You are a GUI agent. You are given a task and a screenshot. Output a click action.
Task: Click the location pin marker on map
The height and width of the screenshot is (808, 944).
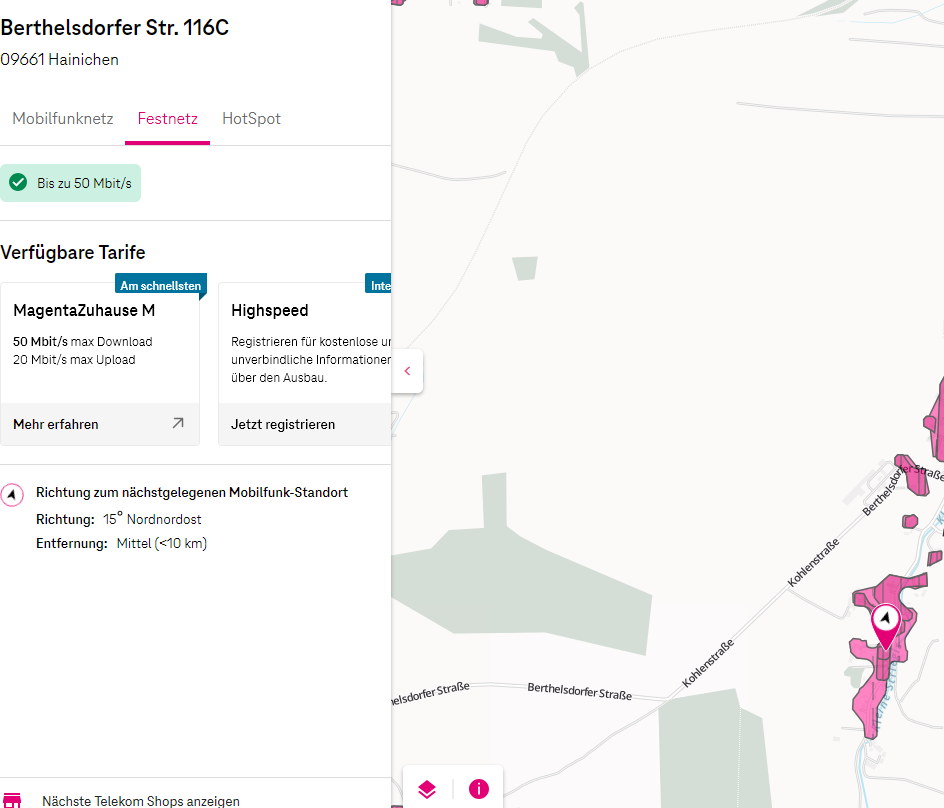[x=886, y=626]
